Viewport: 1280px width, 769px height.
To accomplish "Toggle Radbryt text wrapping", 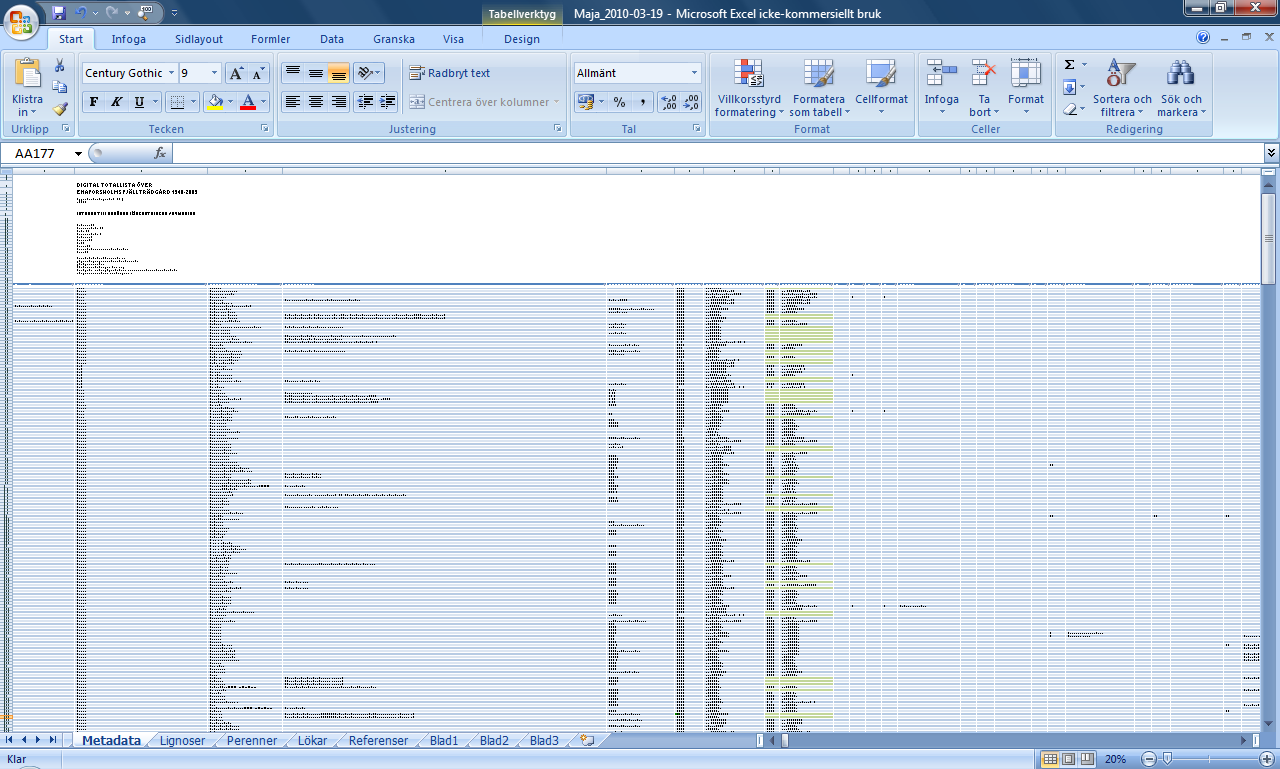I will (450, 73).
